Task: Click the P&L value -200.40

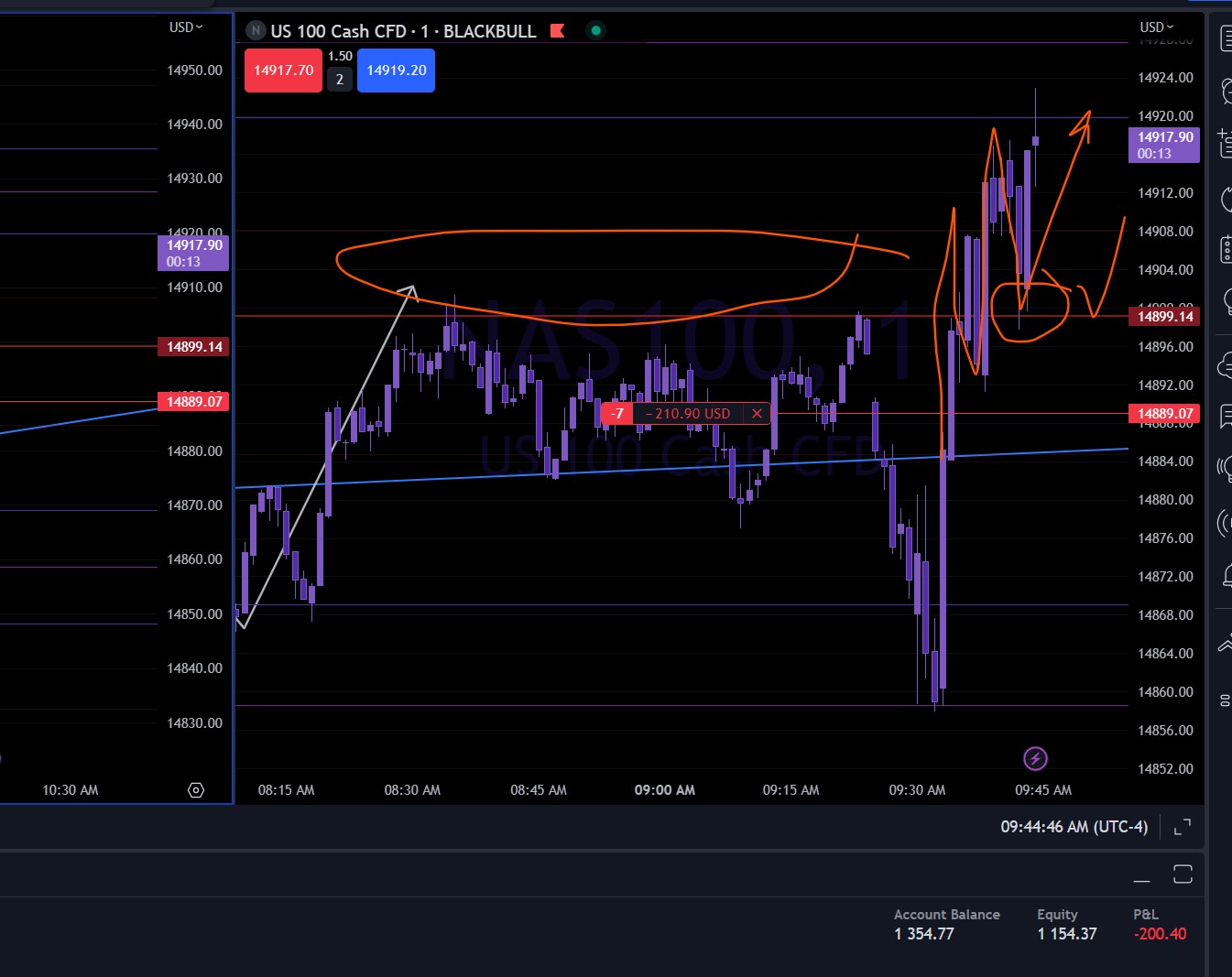Action: (x=1160, y=934)
